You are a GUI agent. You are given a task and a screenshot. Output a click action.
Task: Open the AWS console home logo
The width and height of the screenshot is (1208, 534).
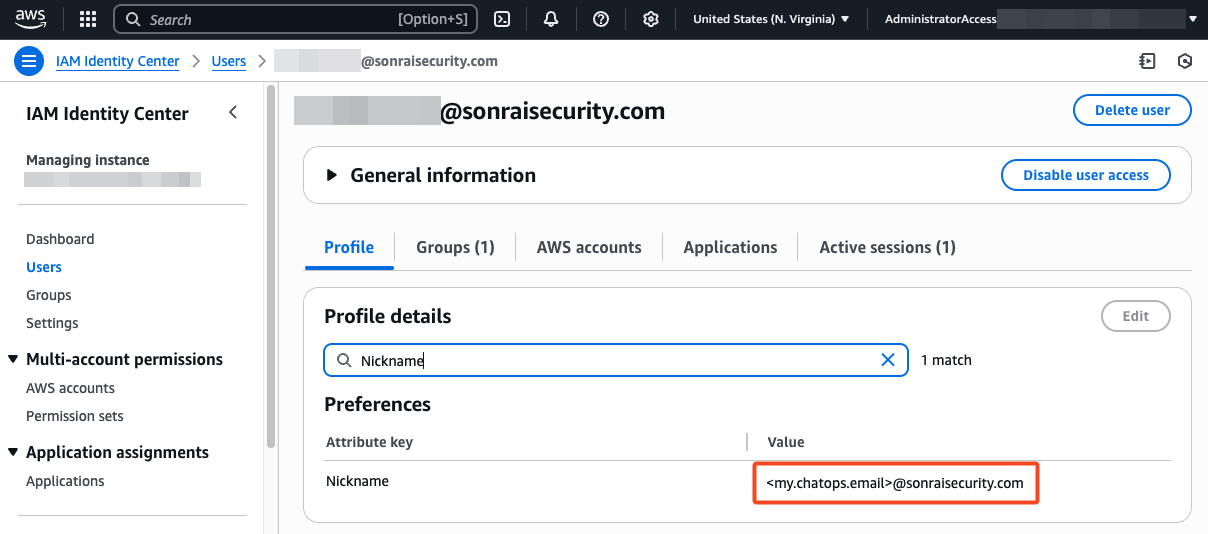[31, 19]
